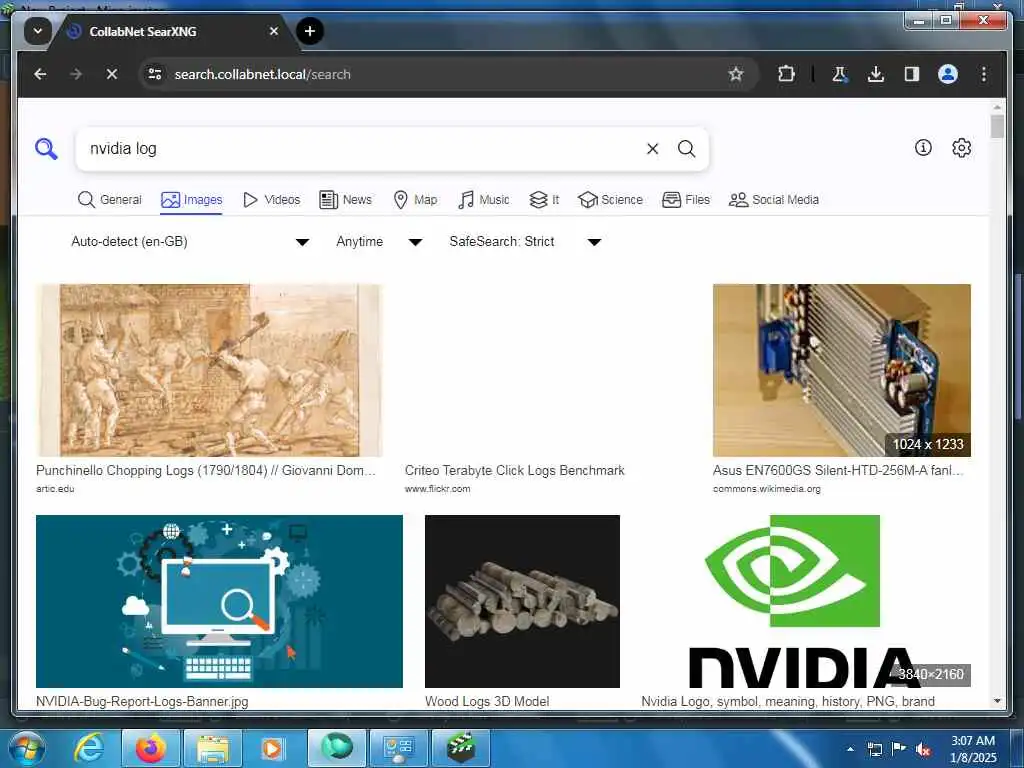Switch to Files category
Image resolution: width=1024 pixels, height=768 pixels.
click(686, 200)
